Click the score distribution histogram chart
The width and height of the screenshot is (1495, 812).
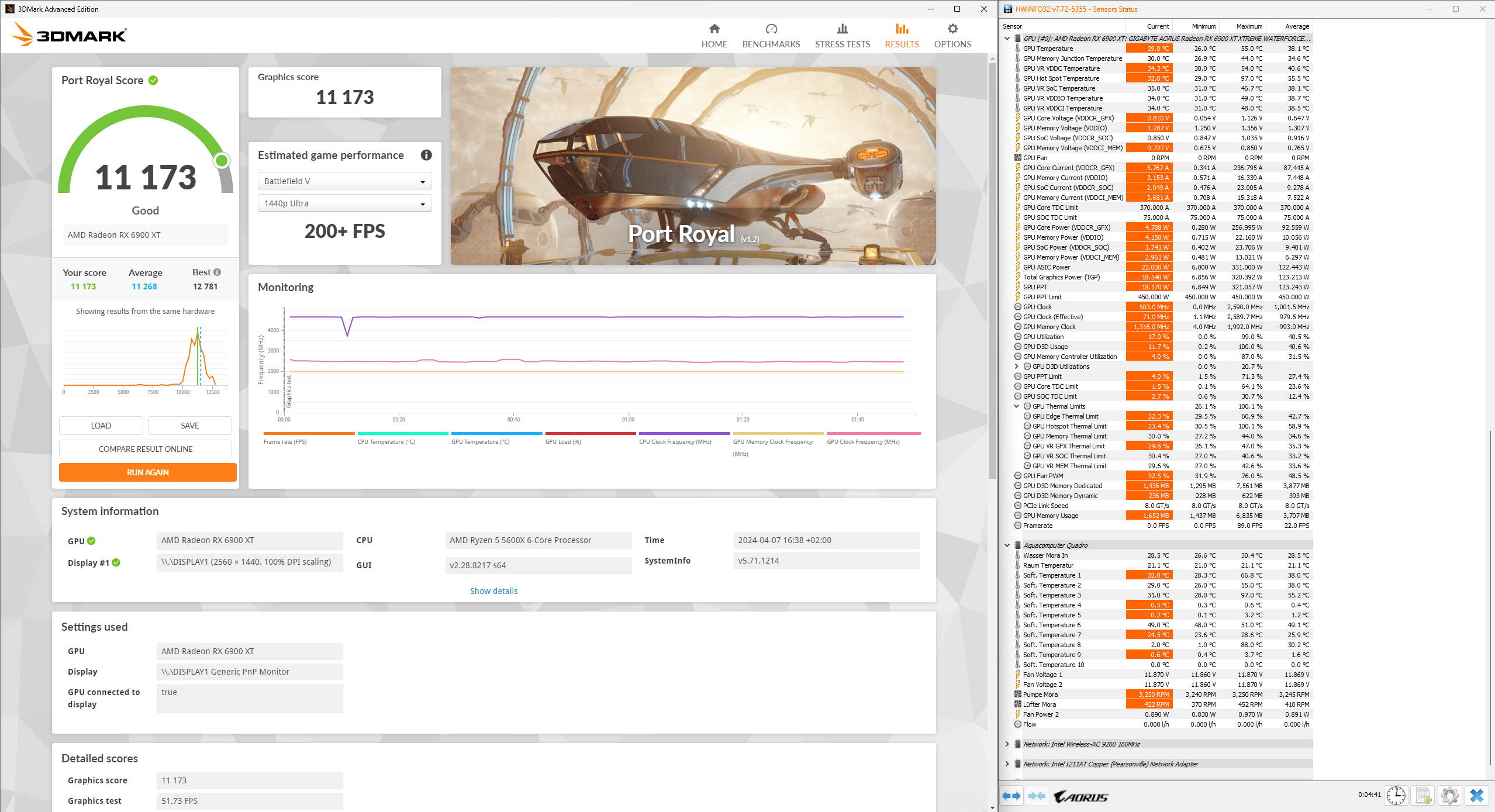pos(145,360)
